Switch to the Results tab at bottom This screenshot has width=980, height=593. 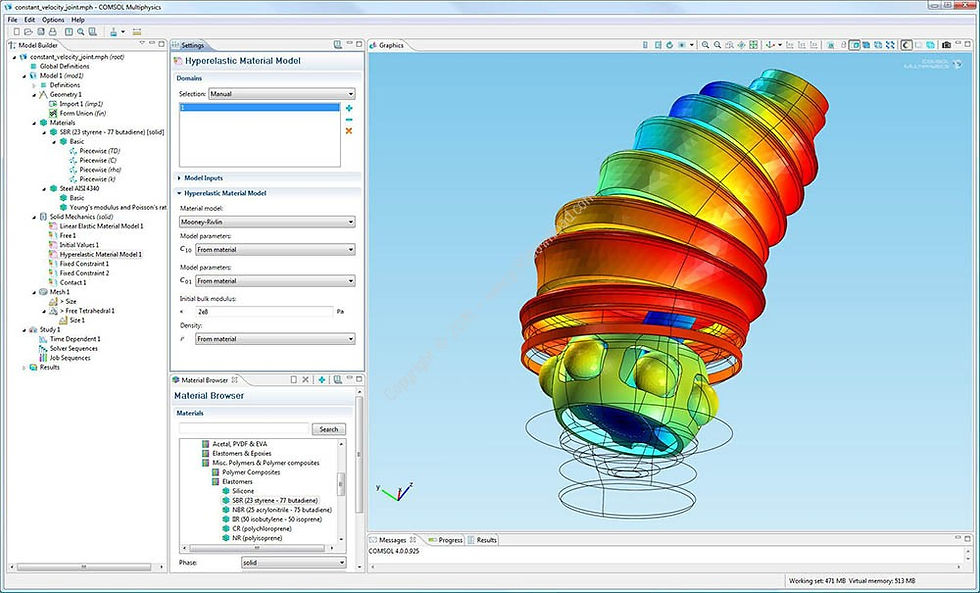482,540
